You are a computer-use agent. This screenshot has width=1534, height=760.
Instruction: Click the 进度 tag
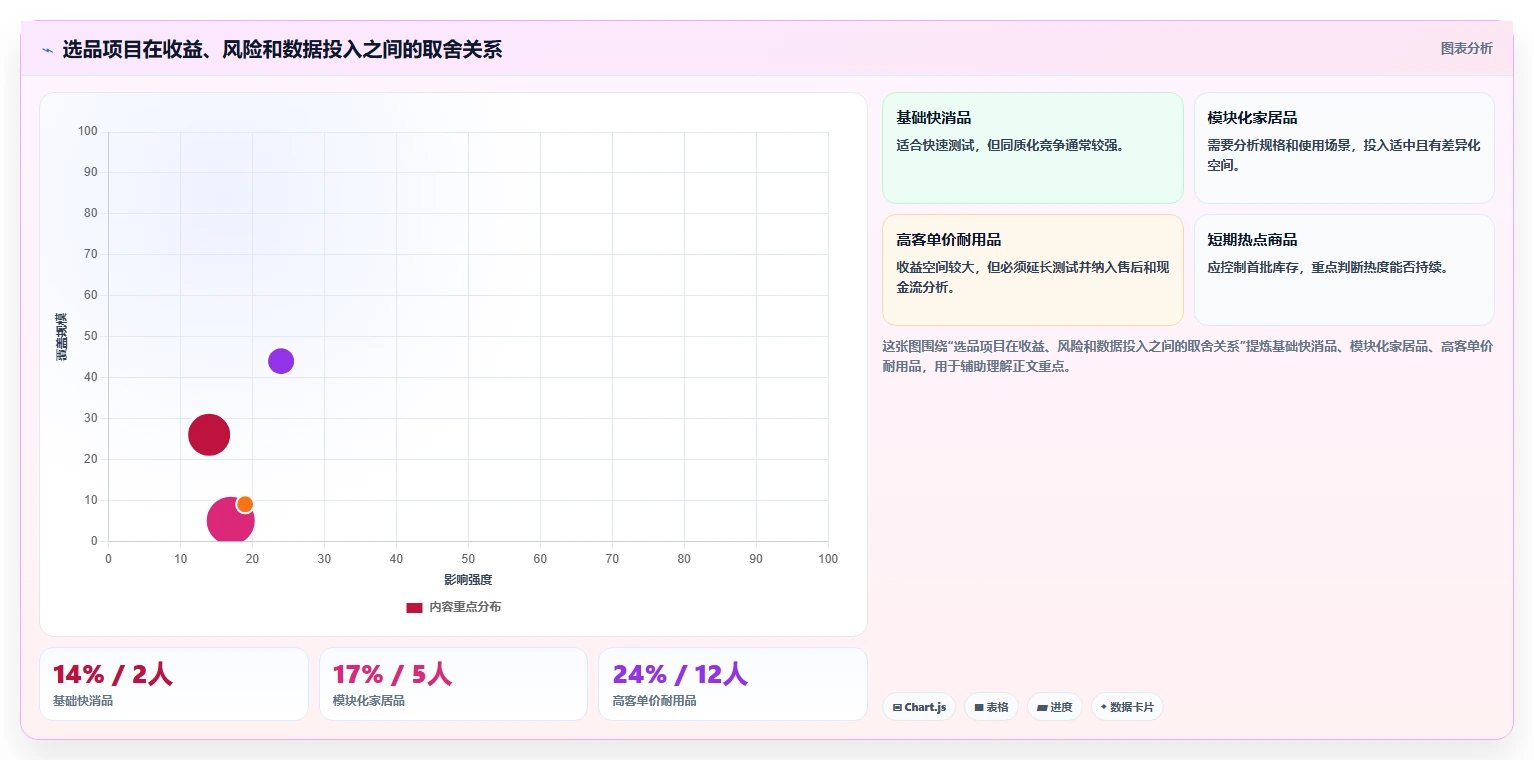1055,707
